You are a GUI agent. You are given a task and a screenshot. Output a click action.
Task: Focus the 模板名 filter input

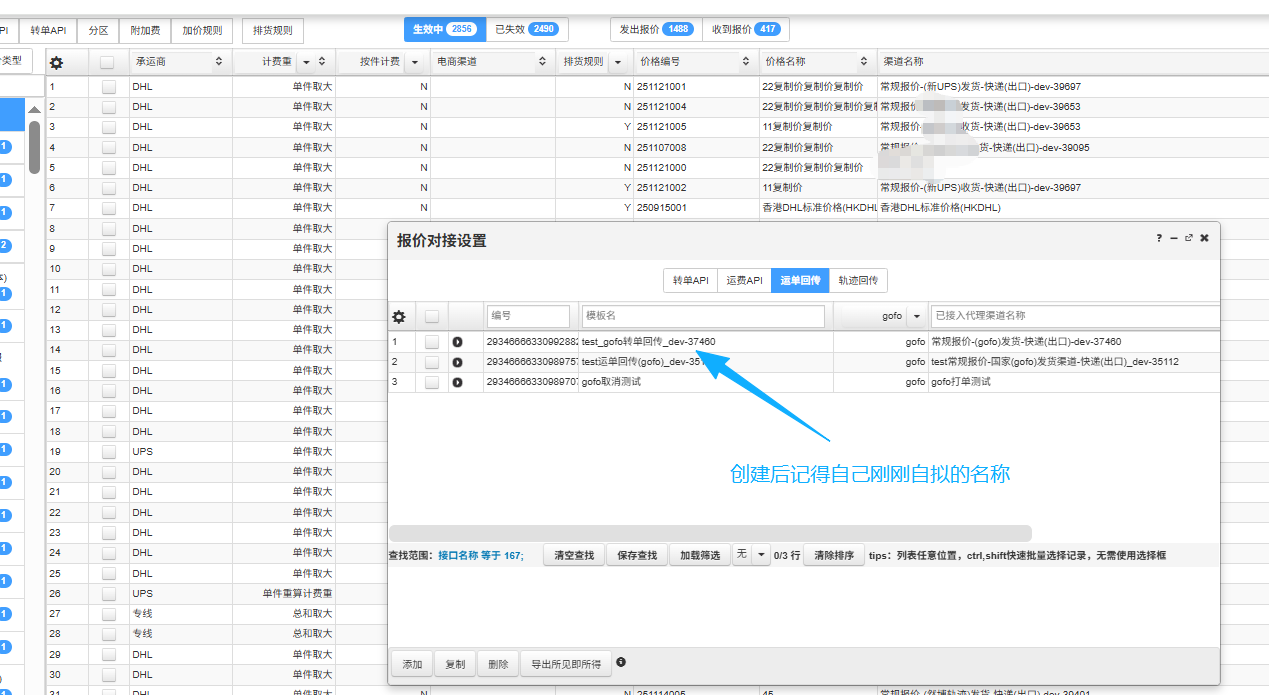[703, 316]
